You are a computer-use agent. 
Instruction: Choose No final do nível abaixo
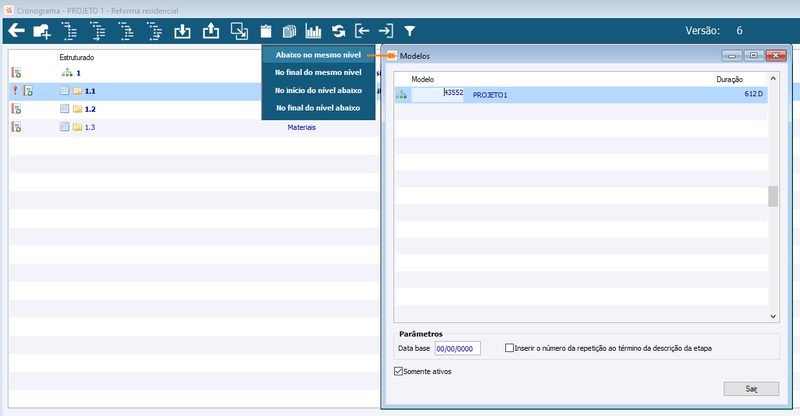(318, 108)
